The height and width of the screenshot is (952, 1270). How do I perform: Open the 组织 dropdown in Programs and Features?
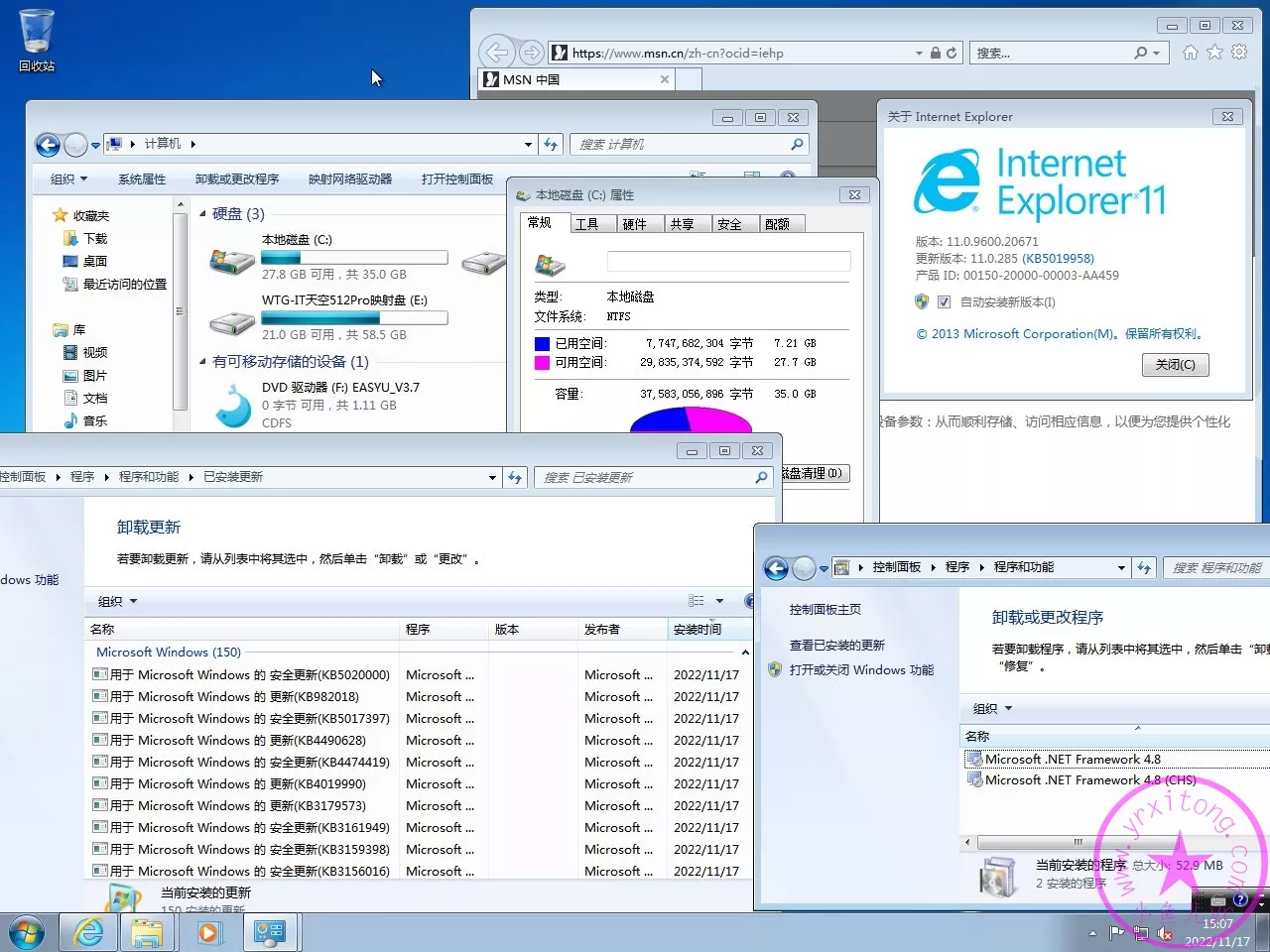coord(992,709)
